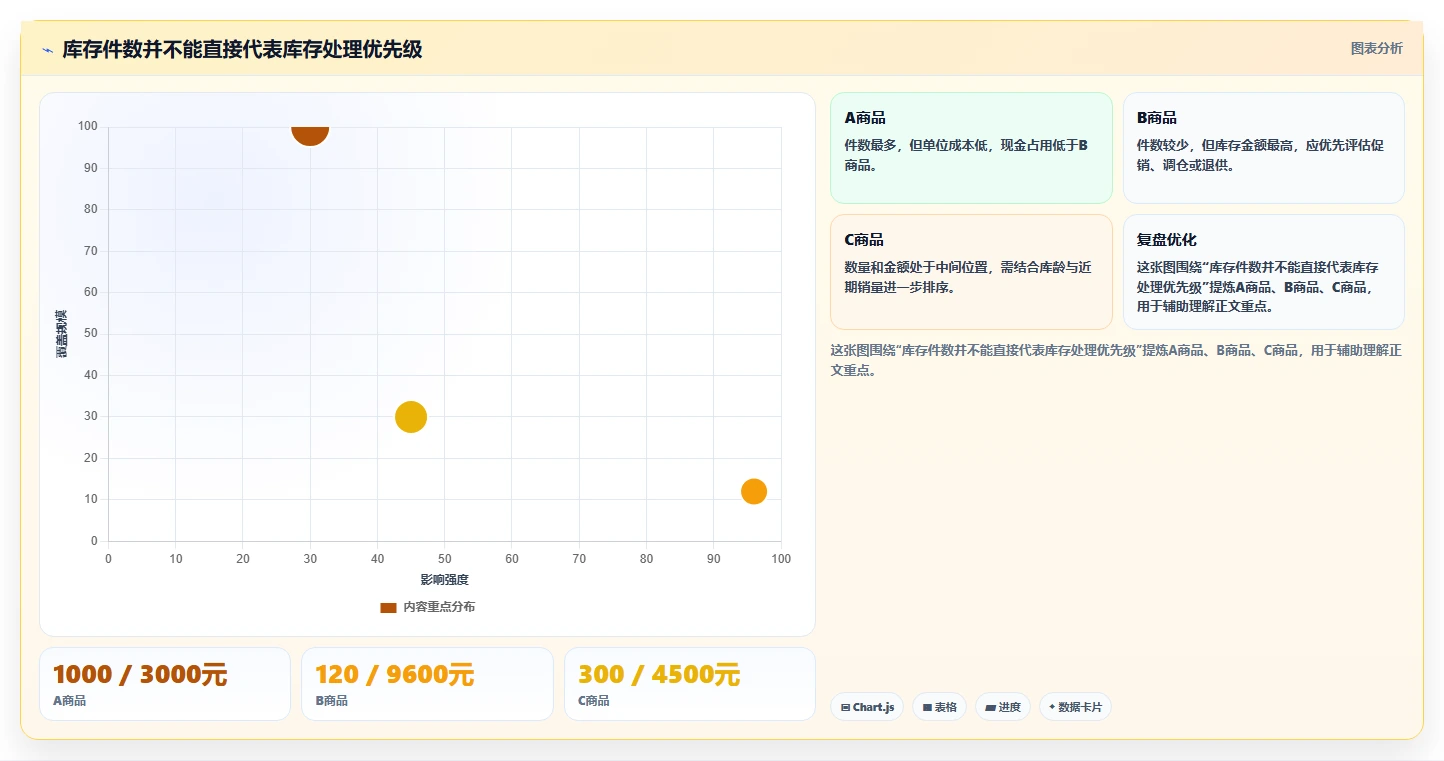Screen dimensions: 1444x761
Task: Click the A商品 label under 1000 / 3000元
Action: coord(70,701)
